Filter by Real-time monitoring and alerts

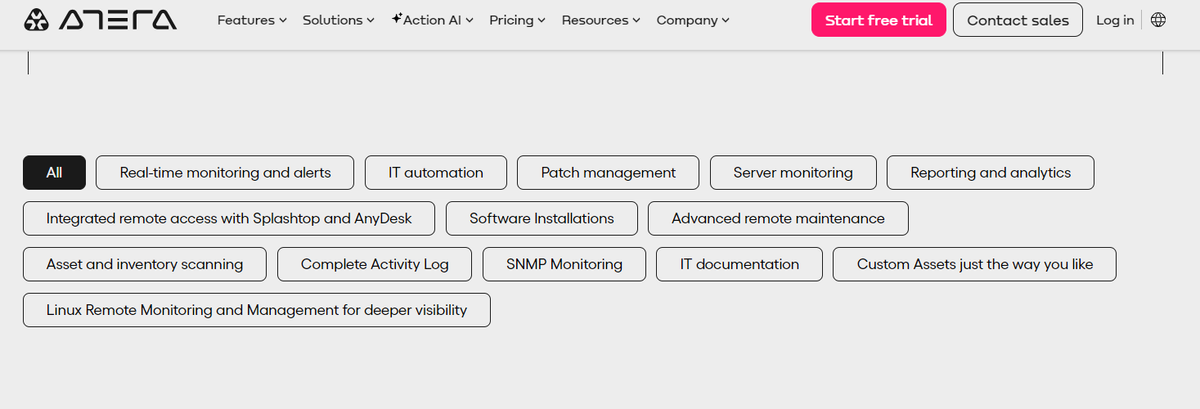pyautogui.click(x=225, y=172)
